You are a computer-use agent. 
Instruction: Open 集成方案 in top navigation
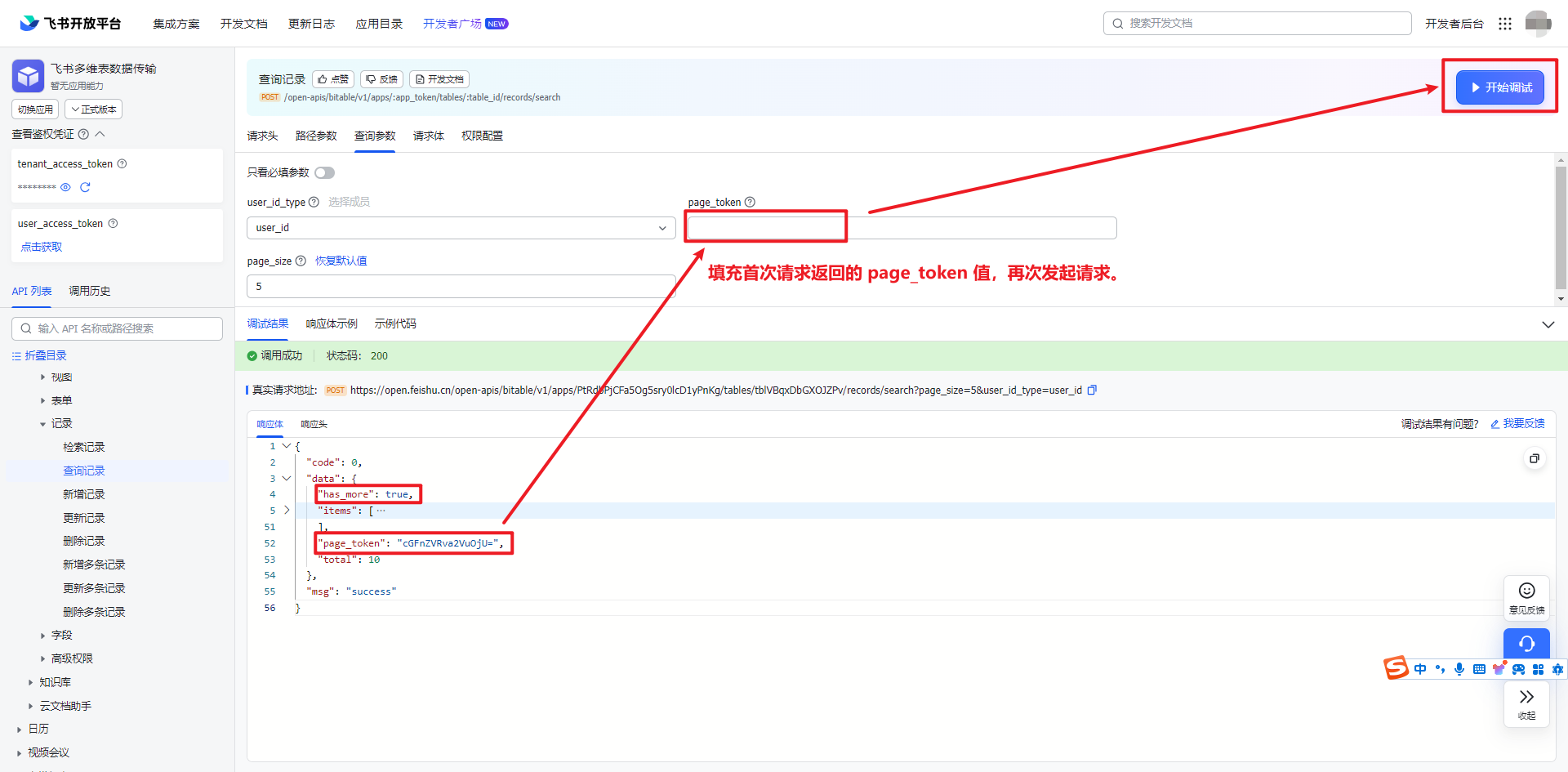pyautogui.click(x=176, y=24)
